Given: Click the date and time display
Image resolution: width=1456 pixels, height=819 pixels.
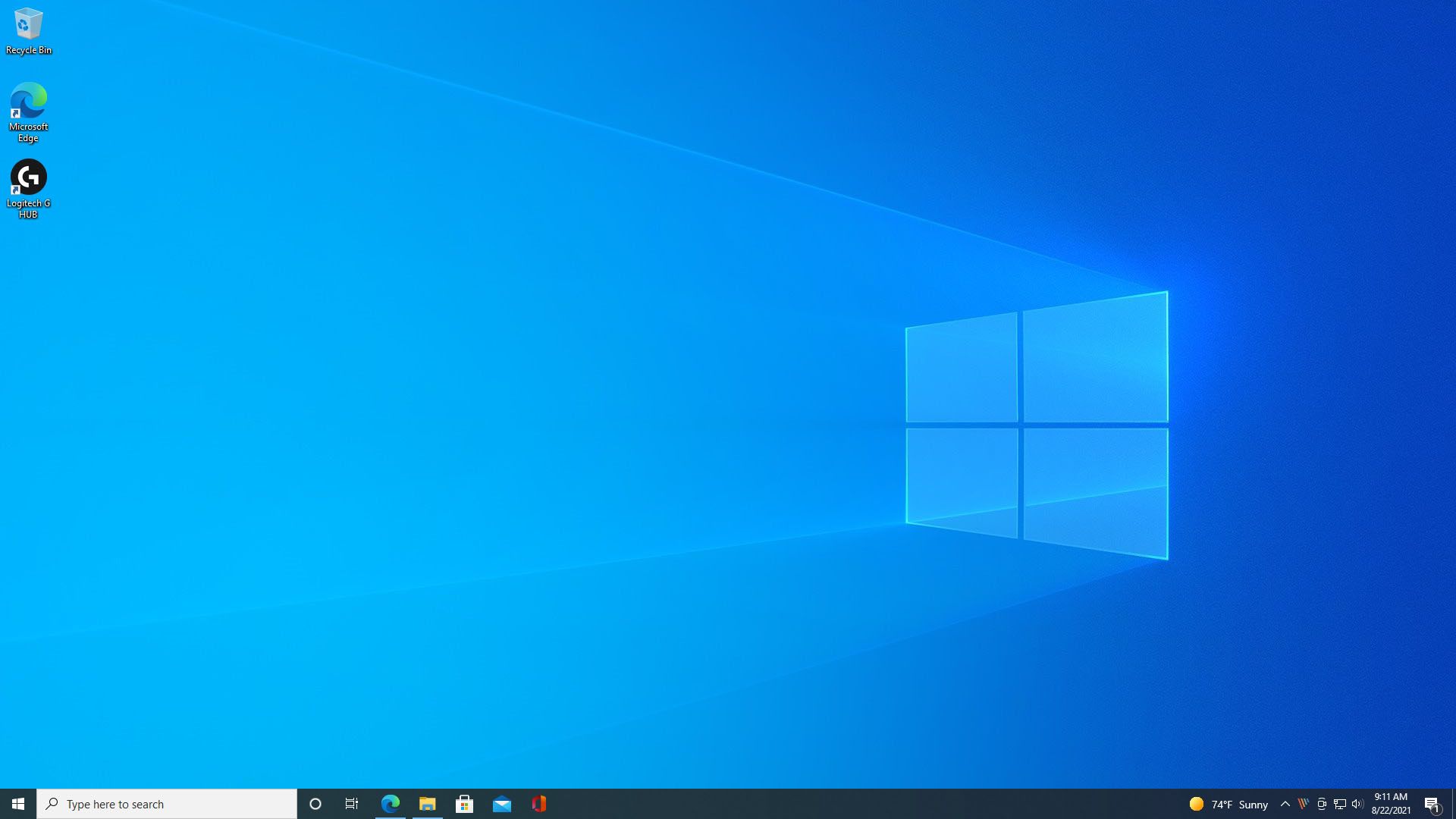Looking at the screenshot, I should [x=1392, y=803].
